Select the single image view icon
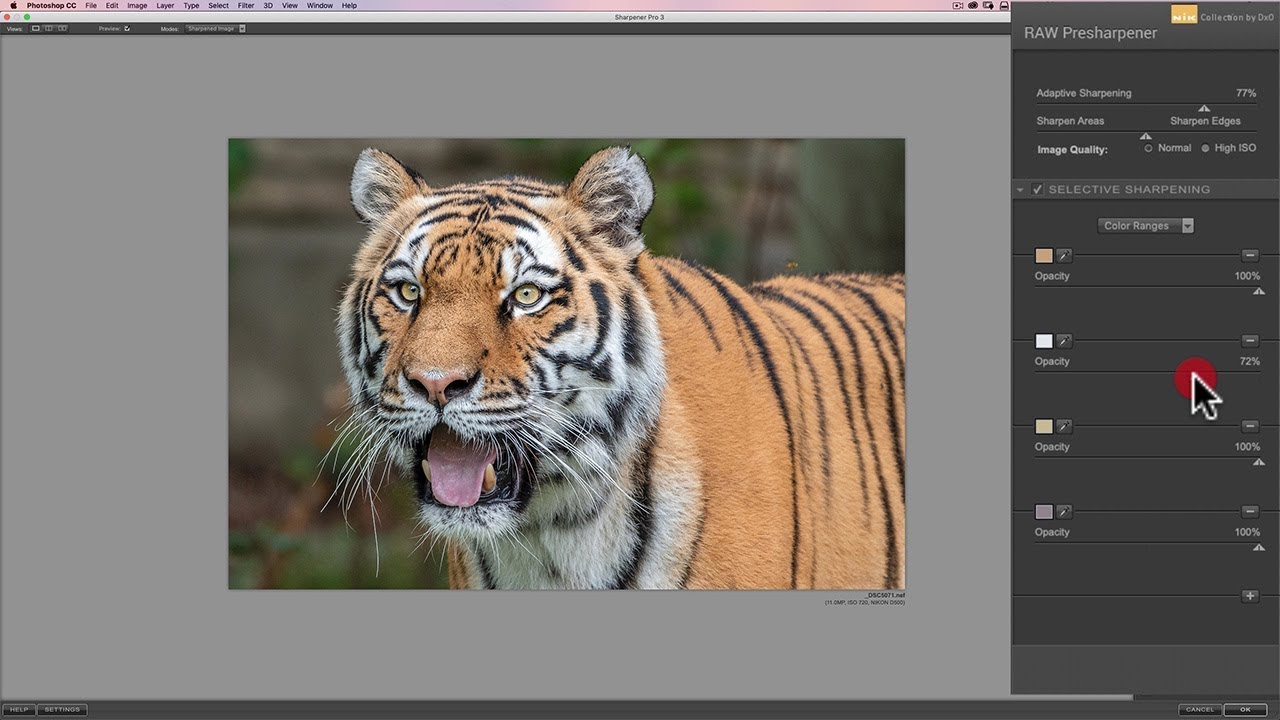Image resolution: width=1280 pixels, height=720 pixels. 36,29
